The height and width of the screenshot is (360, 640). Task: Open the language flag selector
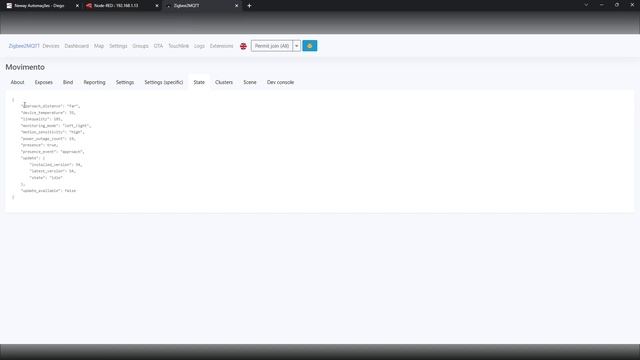(243, 46)
